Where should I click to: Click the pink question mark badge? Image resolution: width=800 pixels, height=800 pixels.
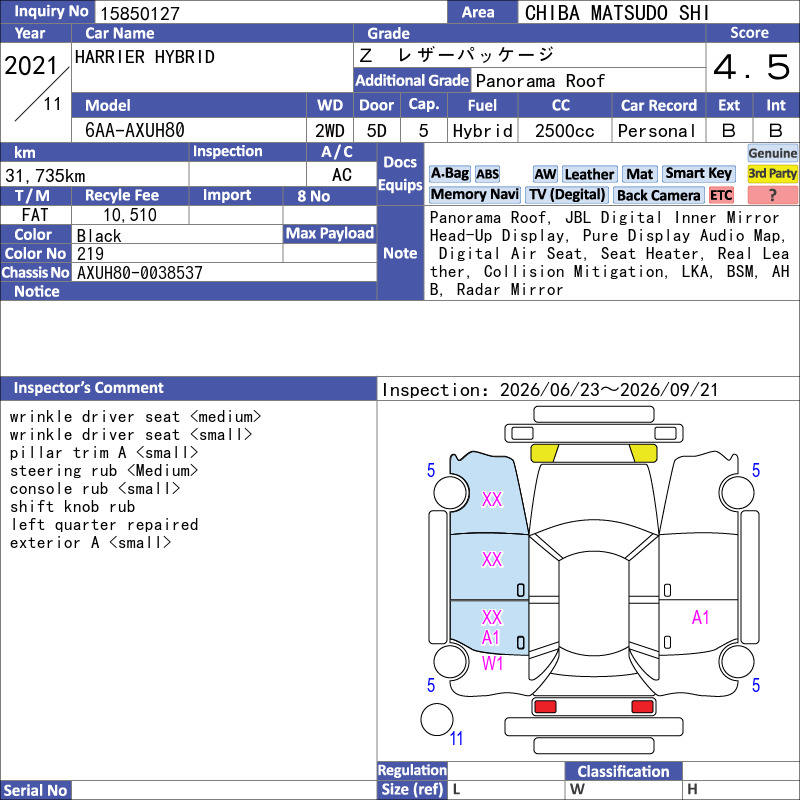click(772, 195)
